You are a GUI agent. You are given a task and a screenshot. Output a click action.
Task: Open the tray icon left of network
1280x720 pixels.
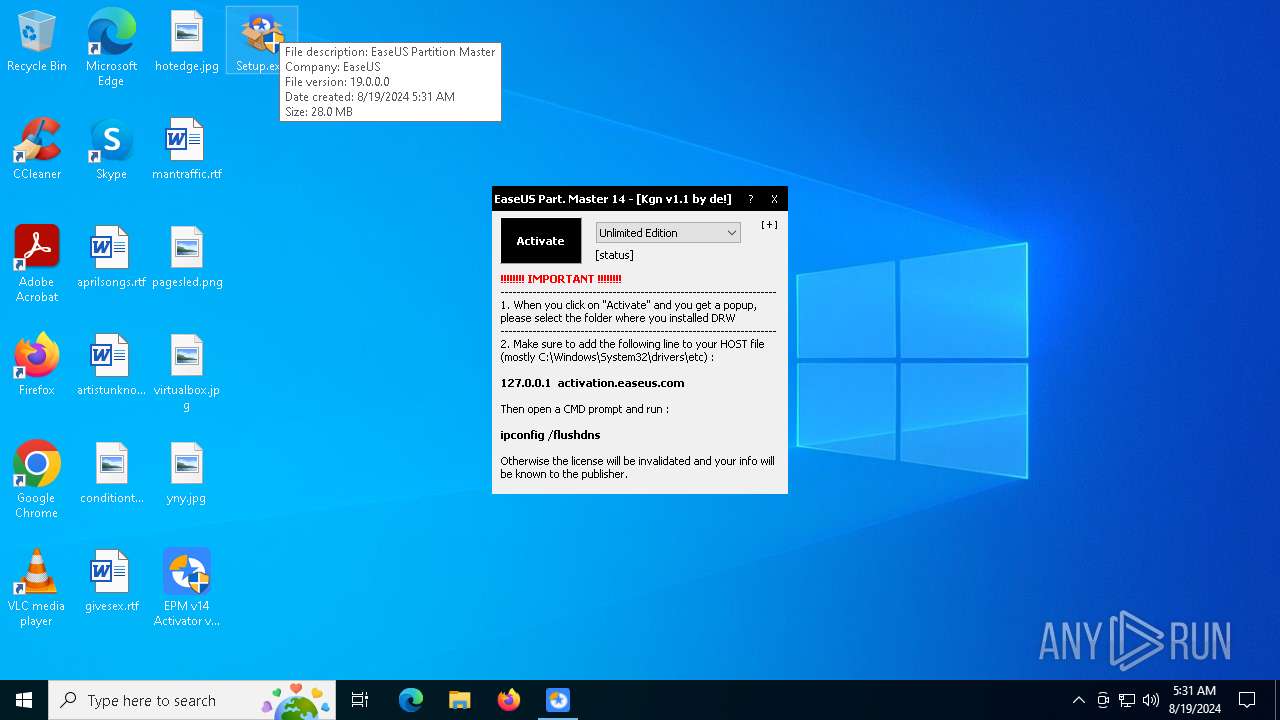[x=1103, y=700]
